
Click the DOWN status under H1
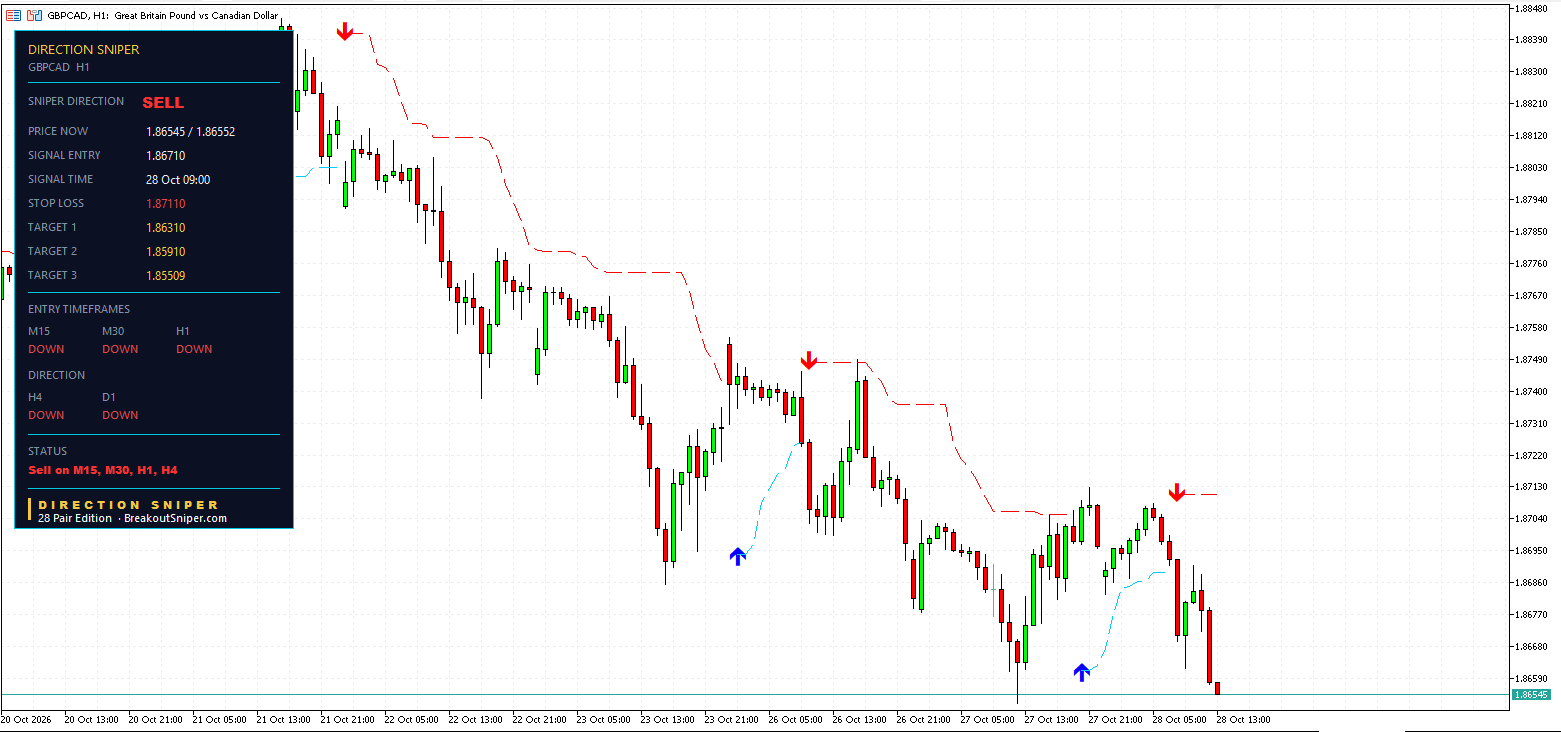[x=194, y=349]
